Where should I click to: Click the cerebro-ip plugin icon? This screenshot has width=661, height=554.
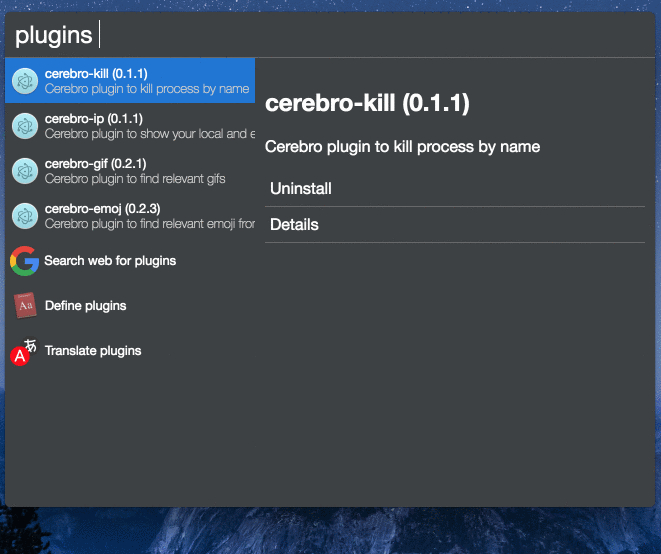click(25, 126)
